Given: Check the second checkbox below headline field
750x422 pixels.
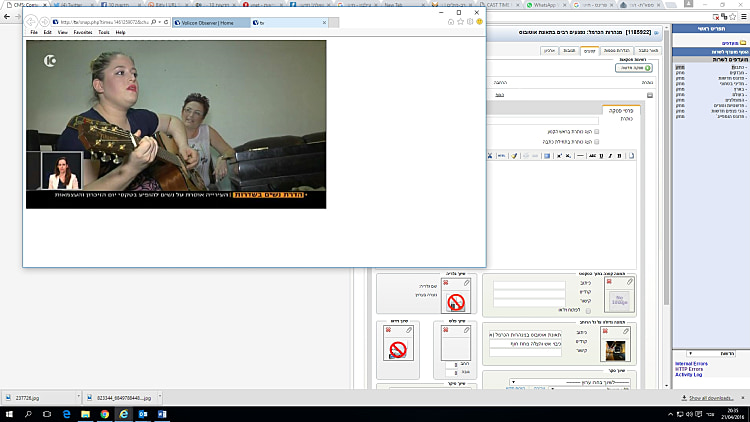Looking at the screenshot, I should pyautogui.click(x=597, y=142).
